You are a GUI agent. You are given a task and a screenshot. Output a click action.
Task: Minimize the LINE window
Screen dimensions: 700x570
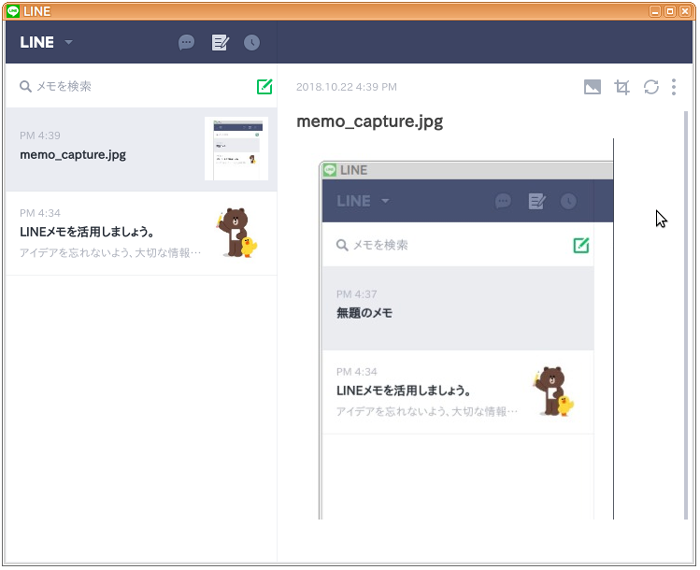[x=655, y=11]
